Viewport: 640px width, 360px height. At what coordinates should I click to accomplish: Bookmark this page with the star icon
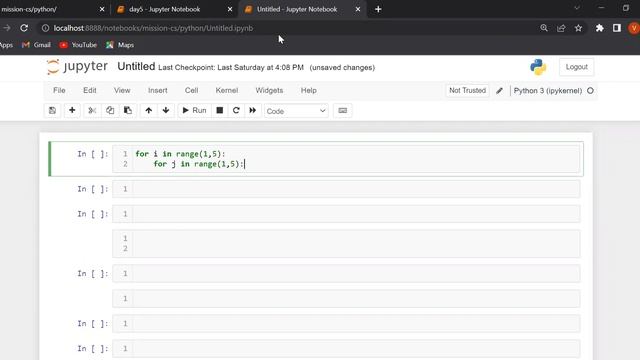coord(578,28)
